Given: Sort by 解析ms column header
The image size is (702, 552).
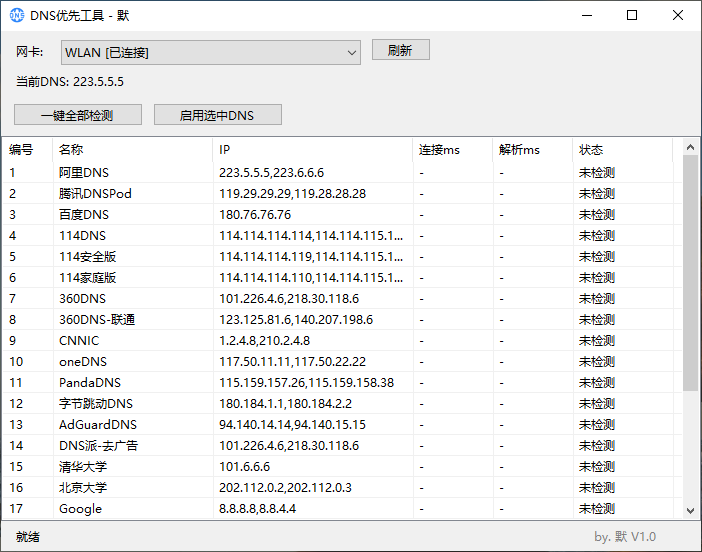Looking at the screenshot, I should (x=533, y=150).
